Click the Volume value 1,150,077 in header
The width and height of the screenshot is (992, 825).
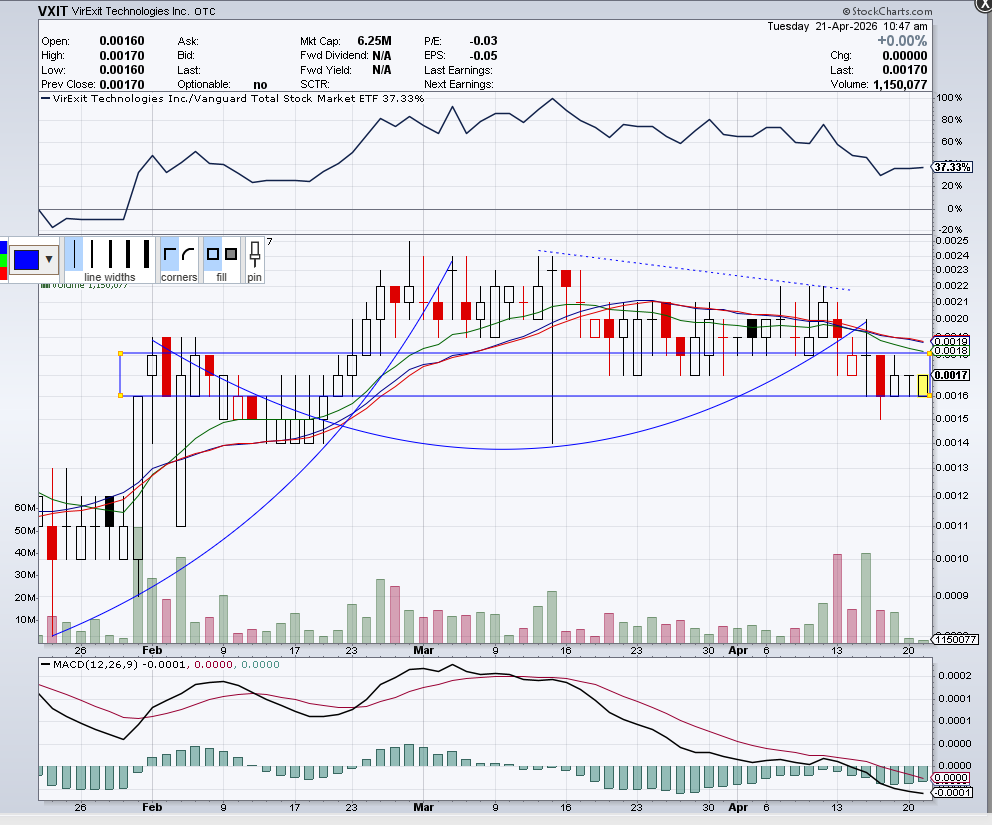(900, 85)
